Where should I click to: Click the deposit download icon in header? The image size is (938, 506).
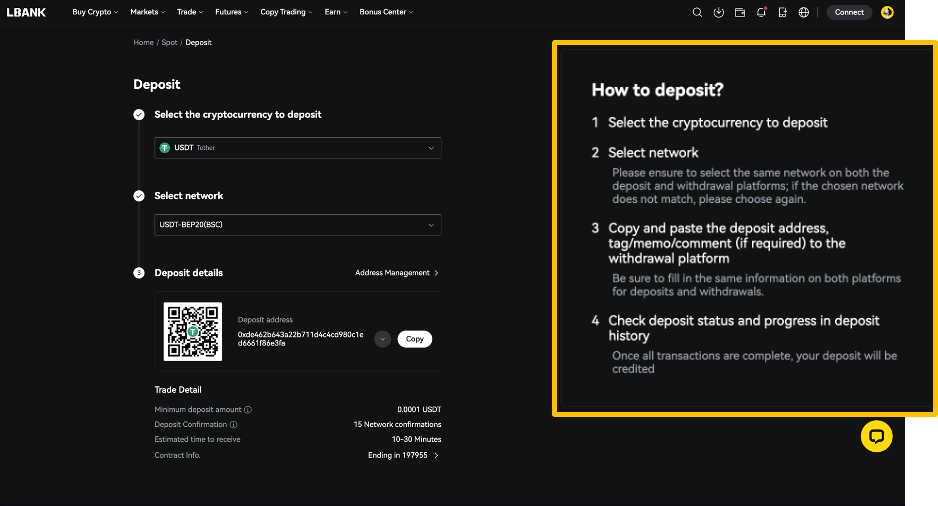tap(718, 12)
